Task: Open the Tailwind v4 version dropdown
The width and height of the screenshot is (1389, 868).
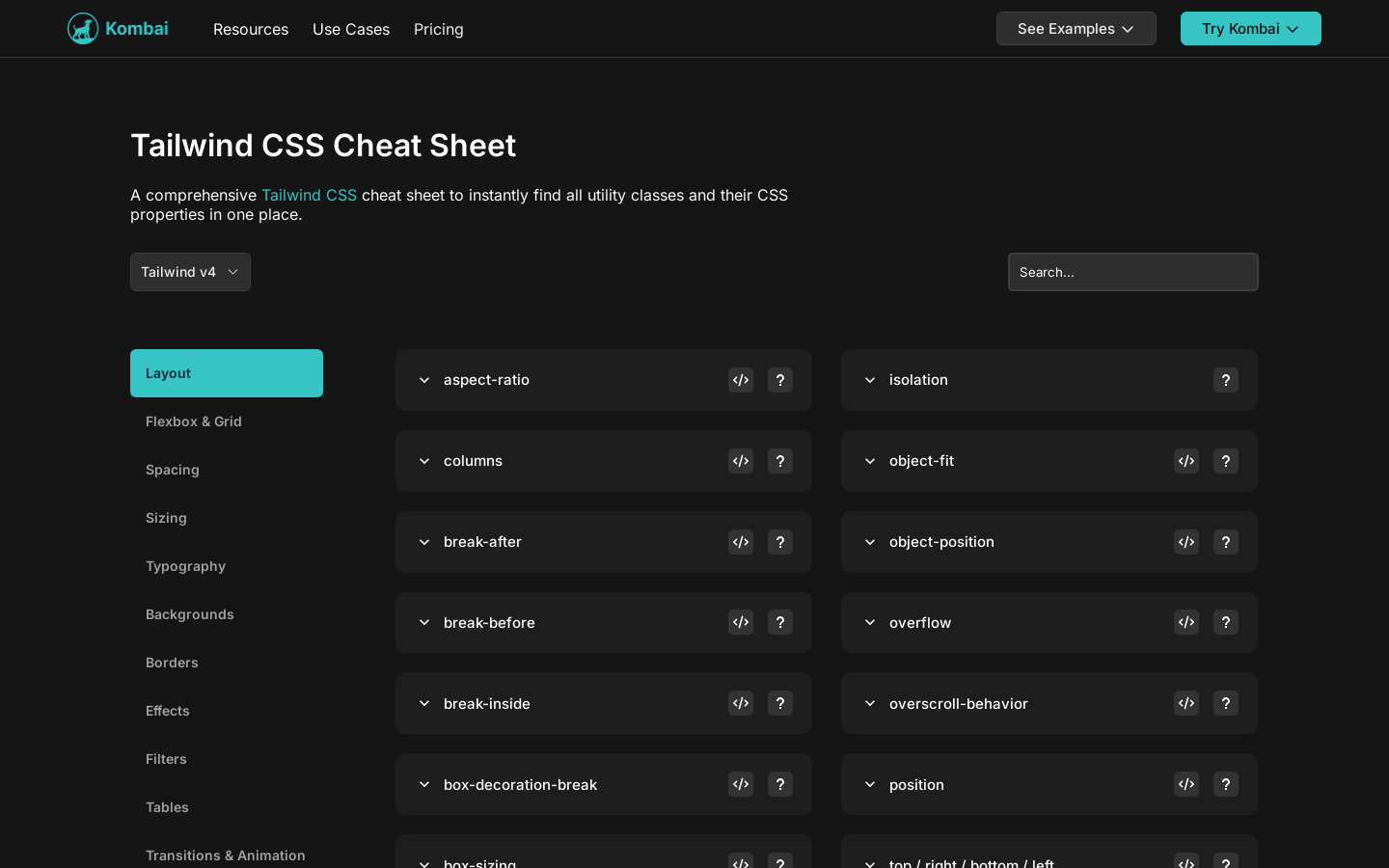Action: [x=190, y=272]
